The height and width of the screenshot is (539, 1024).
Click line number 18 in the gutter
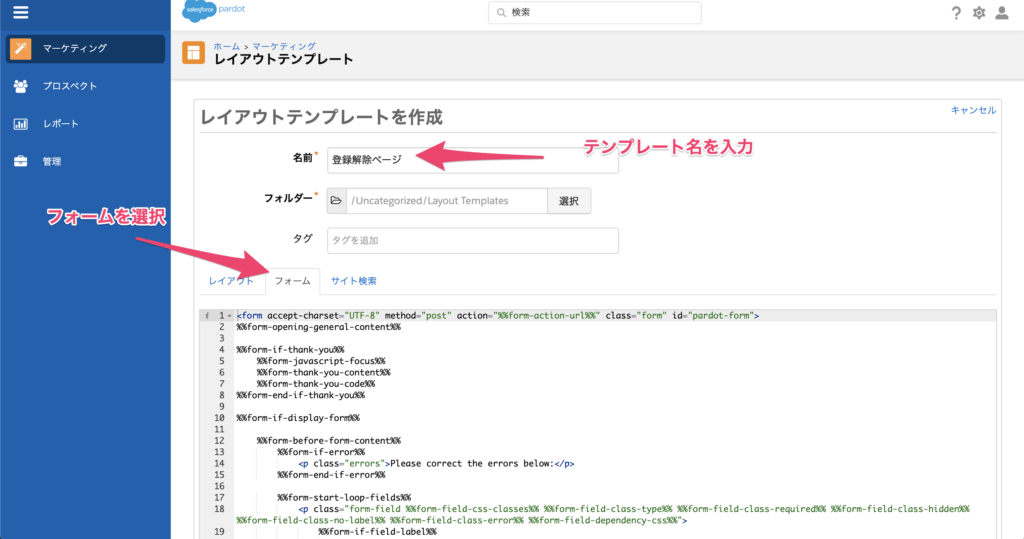click(x=219, y=509)
